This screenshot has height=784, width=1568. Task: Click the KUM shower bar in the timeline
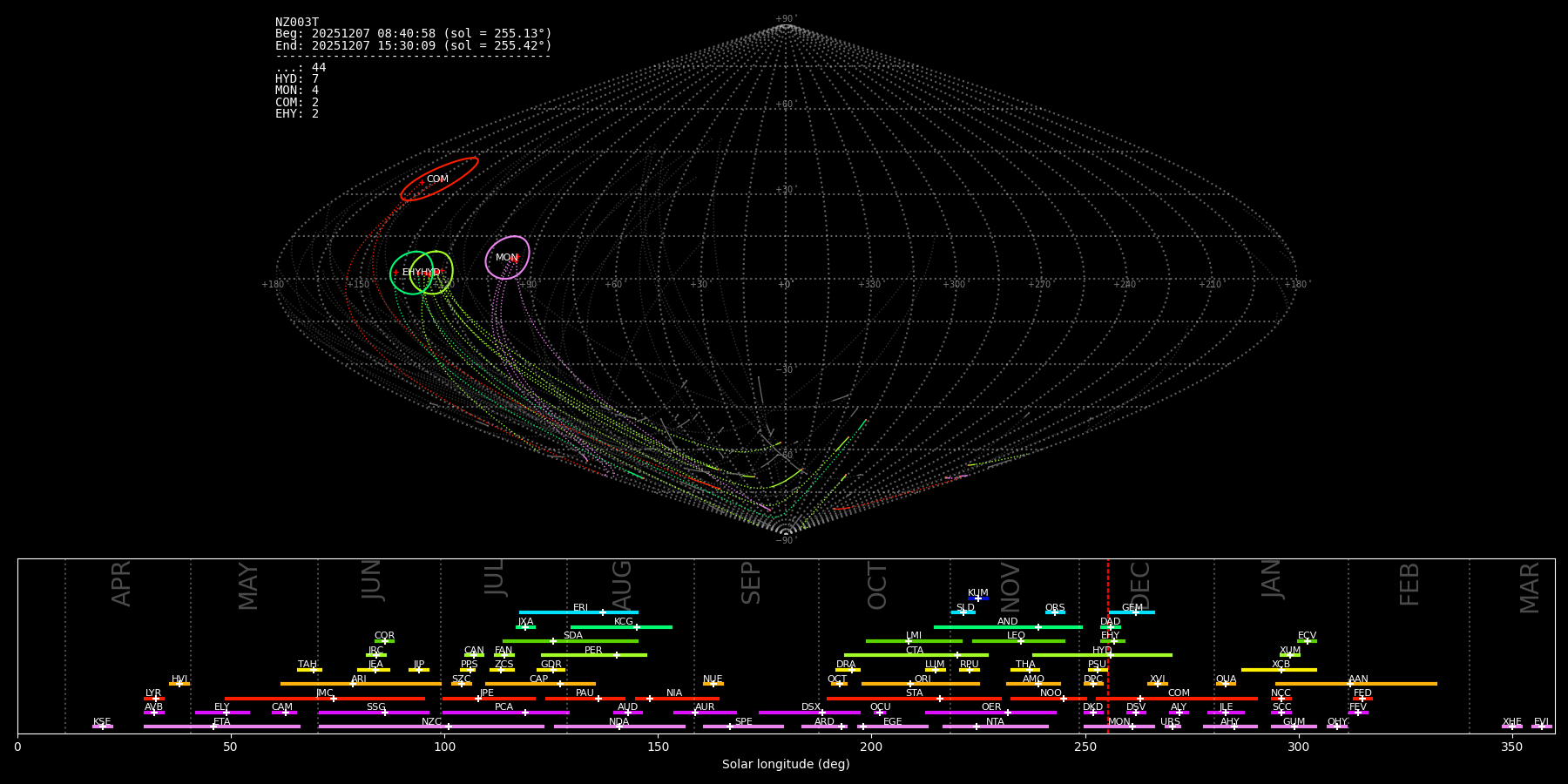point(978,598)
